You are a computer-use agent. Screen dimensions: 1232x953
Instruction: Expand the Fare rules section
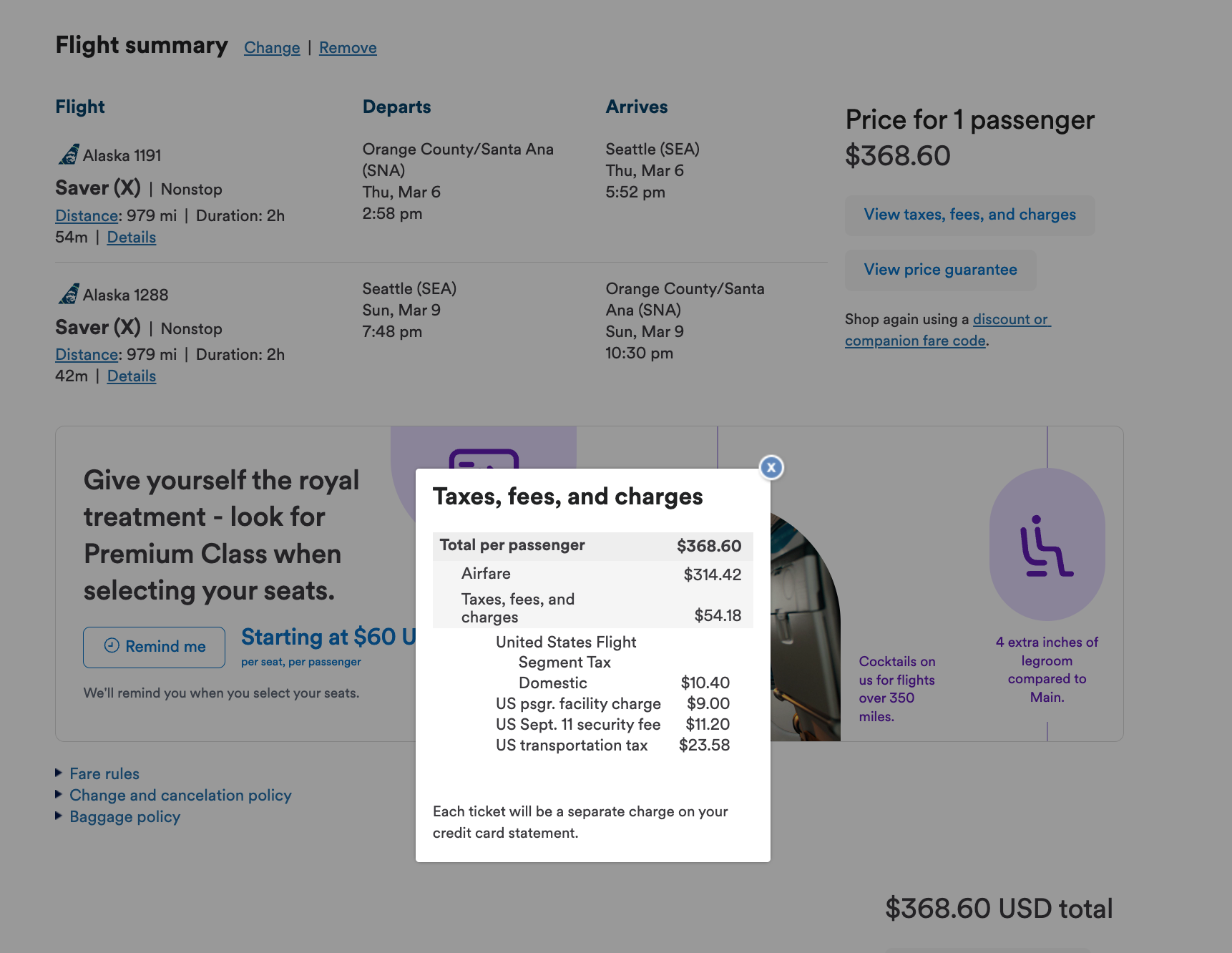click(x=104, y=773)
